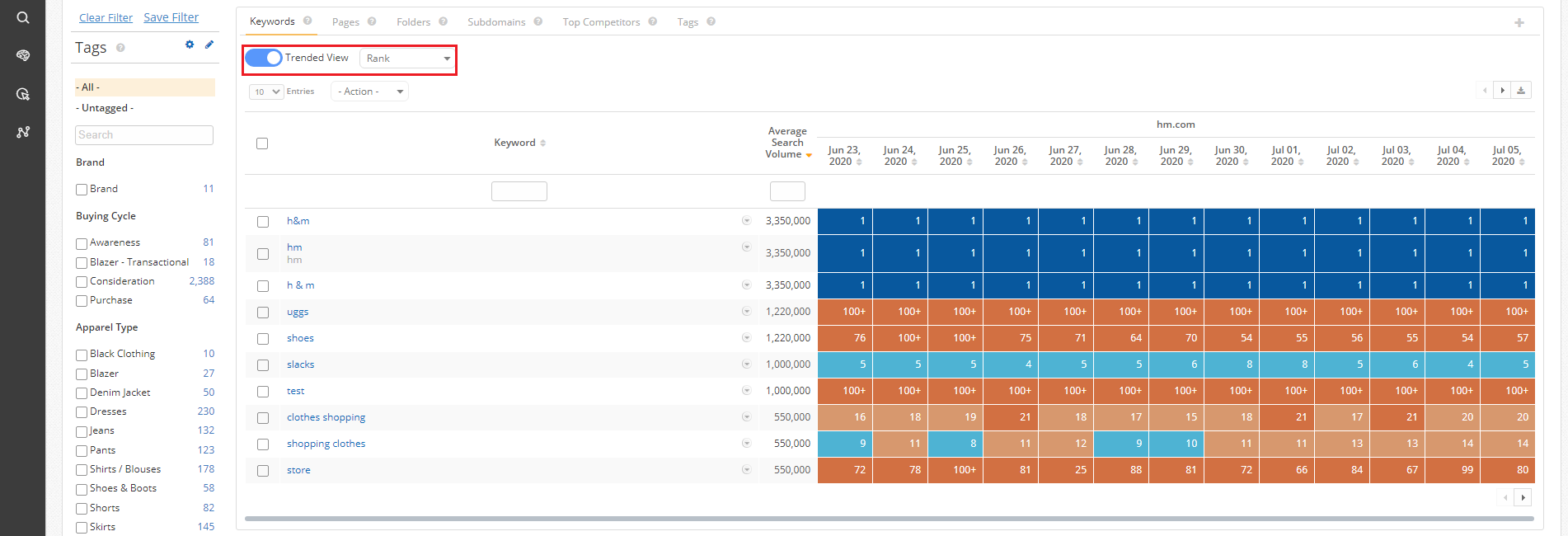
Task: Open the dashboard palette icon in sidebar
Action: coord(23,55)
